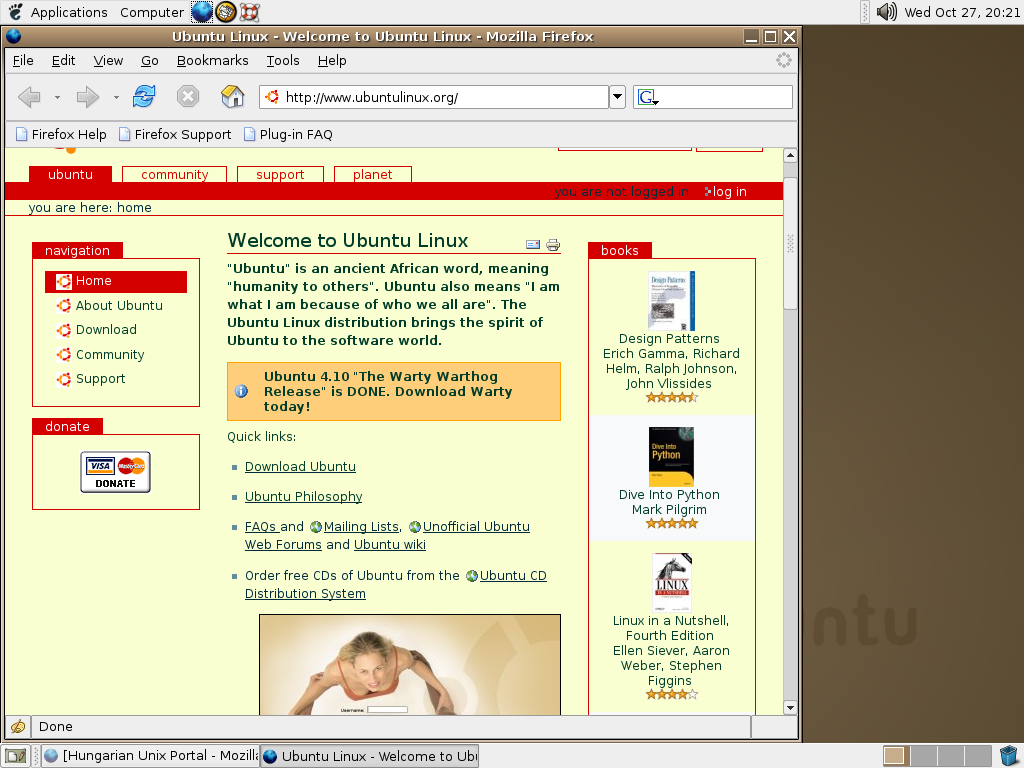This screenshot has width=1024, height=768.
Task: Switch to the support tab
Action: 280,174
